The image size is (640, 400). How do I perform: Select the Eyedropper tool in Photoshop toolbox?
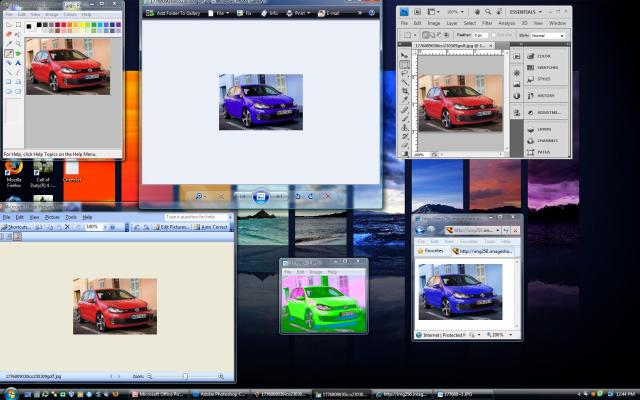pos(404,100)
